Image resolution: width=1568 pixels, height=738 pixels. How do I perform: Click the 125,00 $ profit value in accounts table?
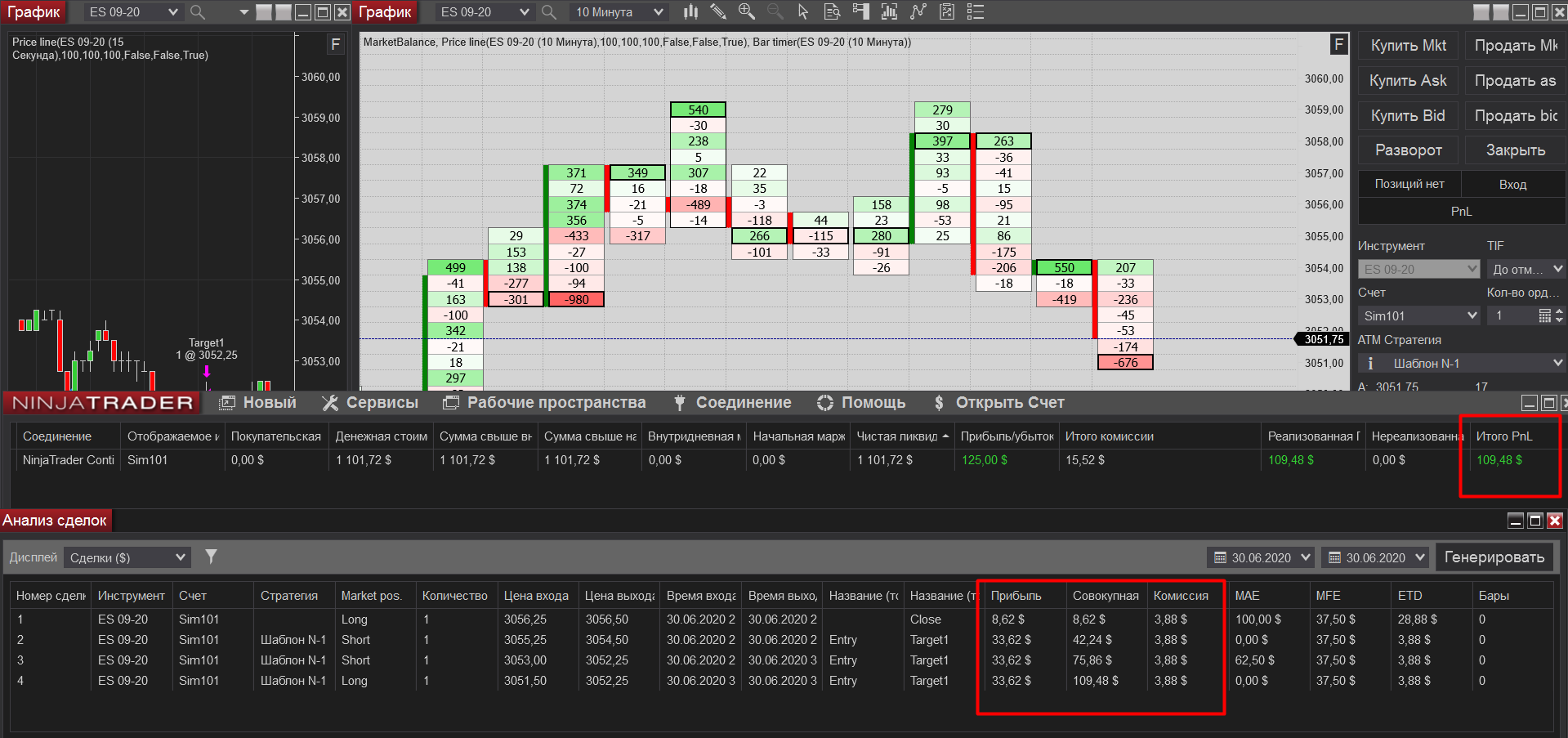click(984, 460)
